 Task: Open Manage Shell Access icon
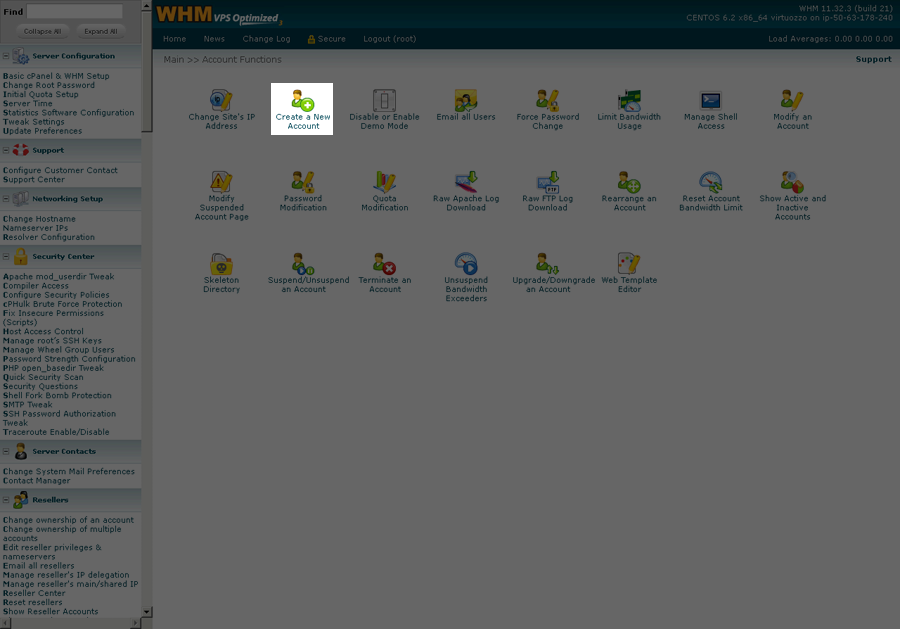[x=711, y=100]
